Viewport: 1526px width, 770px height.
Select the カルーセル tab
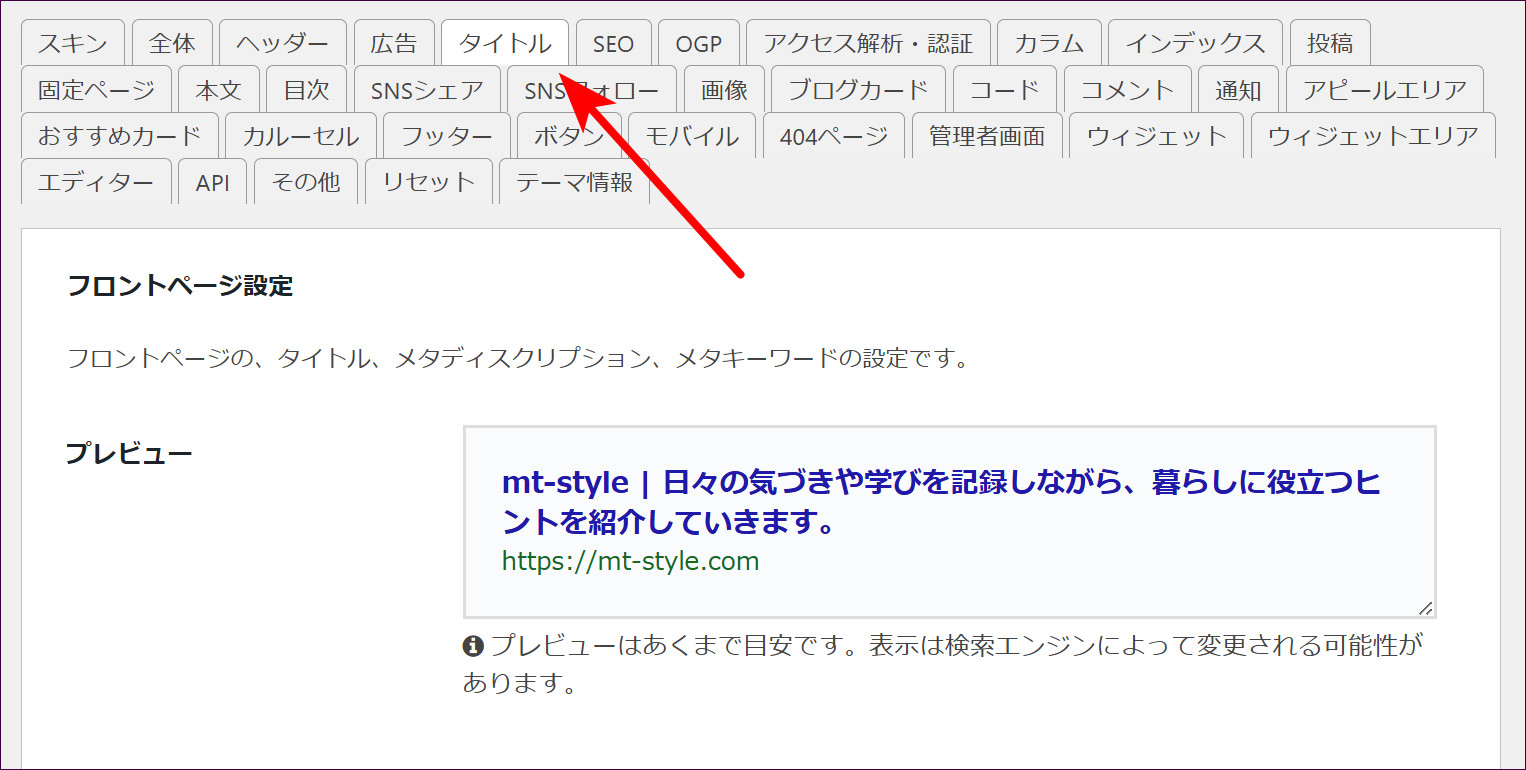point(301,136)
